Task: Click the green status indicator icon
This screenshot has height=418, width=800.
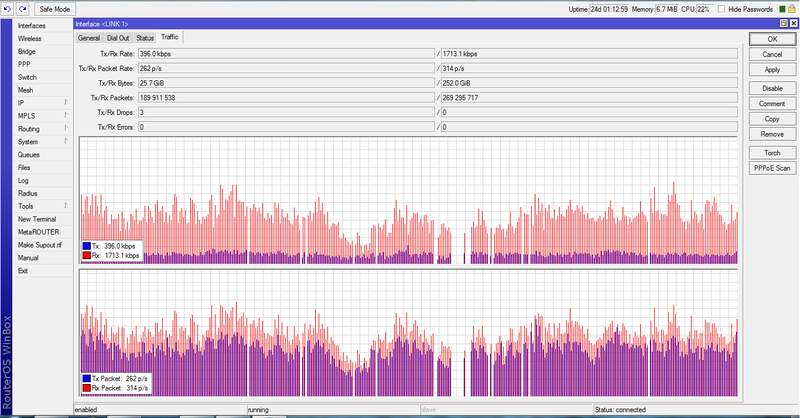Action: (783, 9)
